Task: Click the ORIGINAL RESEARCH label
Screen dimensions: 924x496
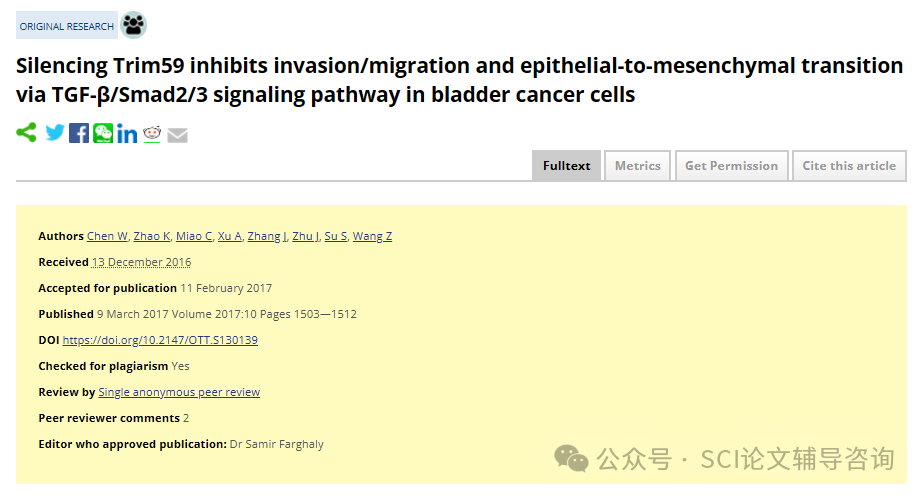Action: 67,27
